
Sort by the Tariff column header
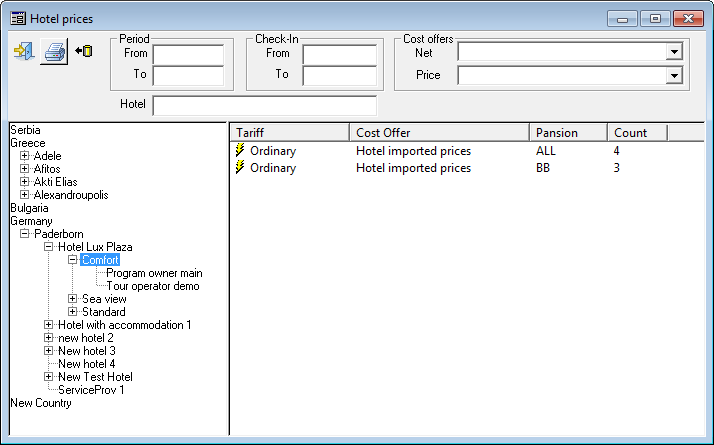289,132
